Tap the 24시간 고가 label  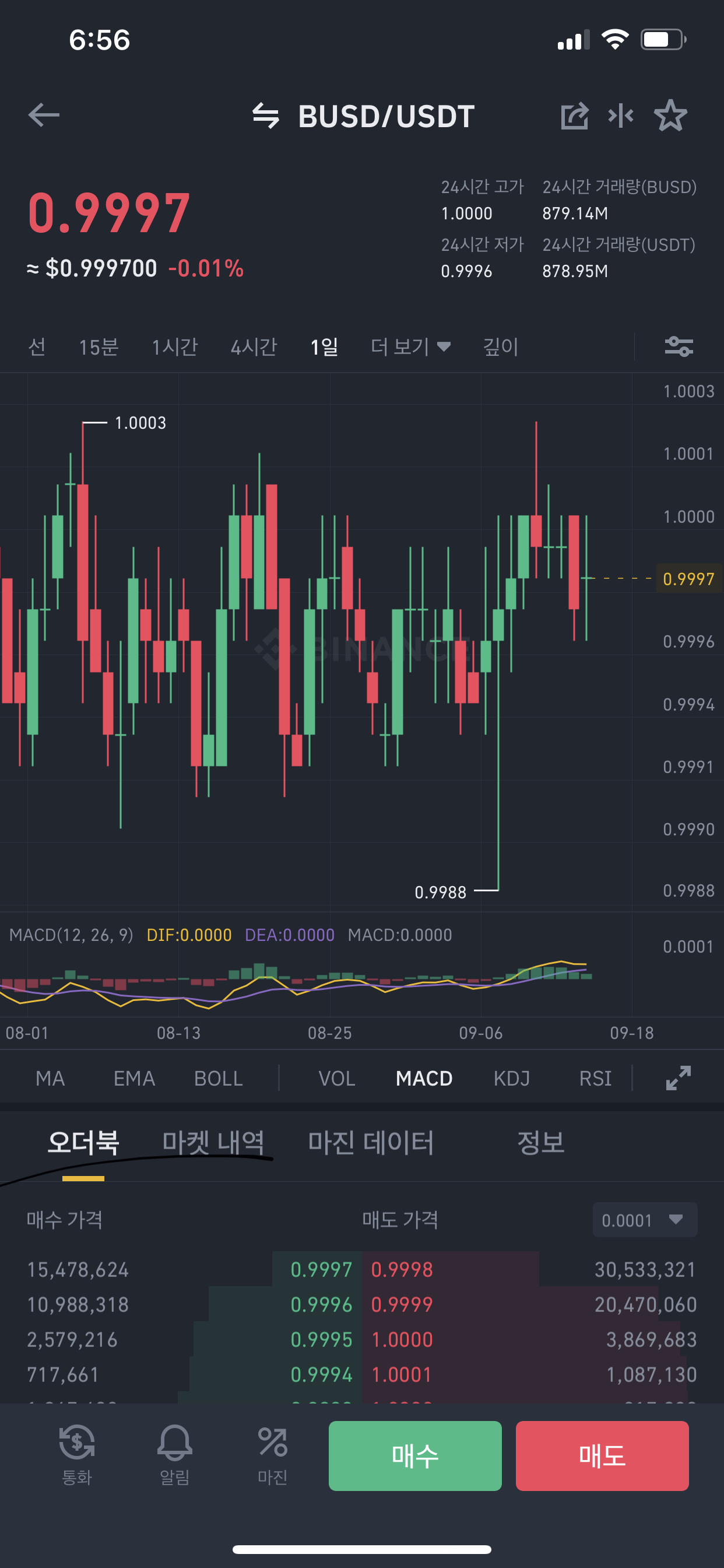[483, 187]
